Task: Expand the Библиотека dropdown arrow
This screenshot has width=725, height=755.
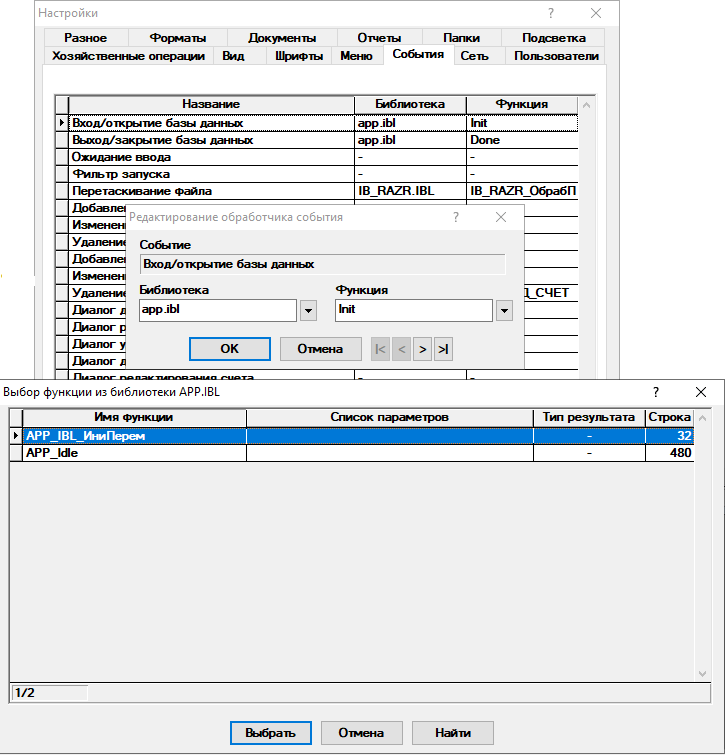Action: tap(308, 311)
